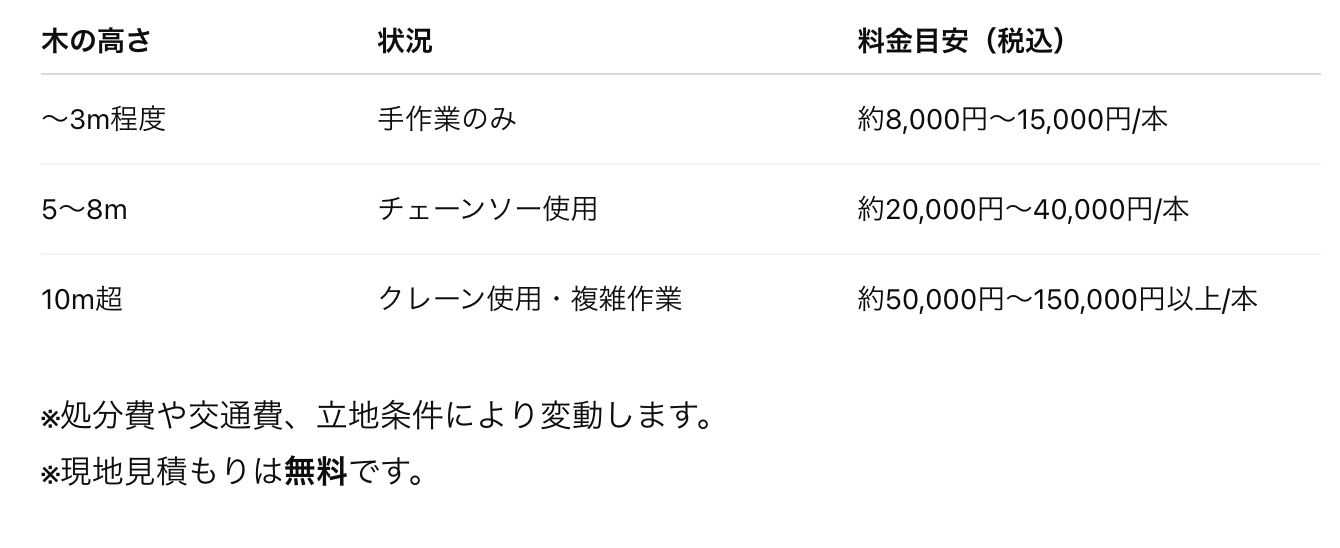The image size is (1340, 548).
Task: Click the 状況 column header
Action: tap(405, 42)
